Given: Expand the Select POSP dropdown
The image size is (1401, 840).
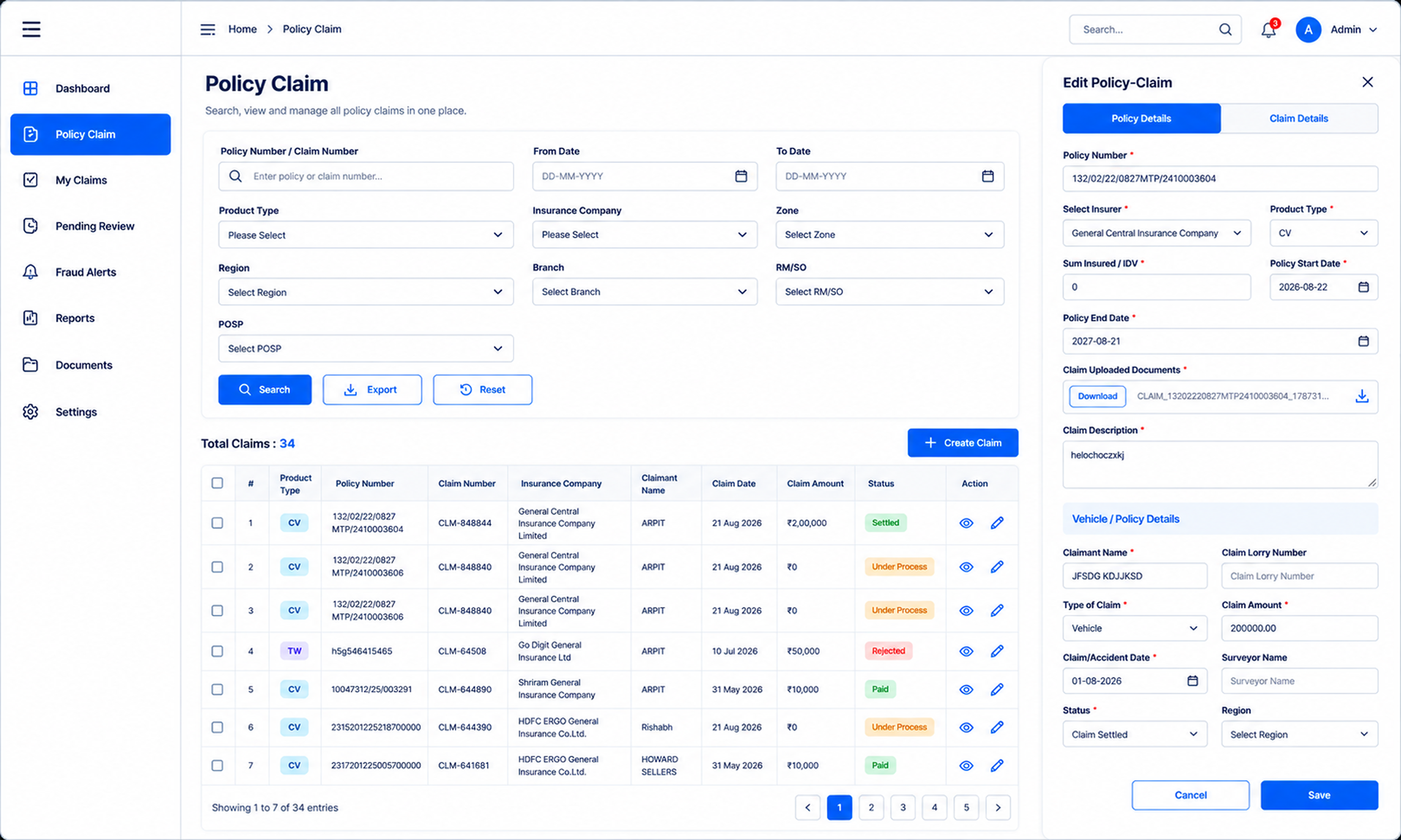Looking at the screenshot, I should coord(366,349).
